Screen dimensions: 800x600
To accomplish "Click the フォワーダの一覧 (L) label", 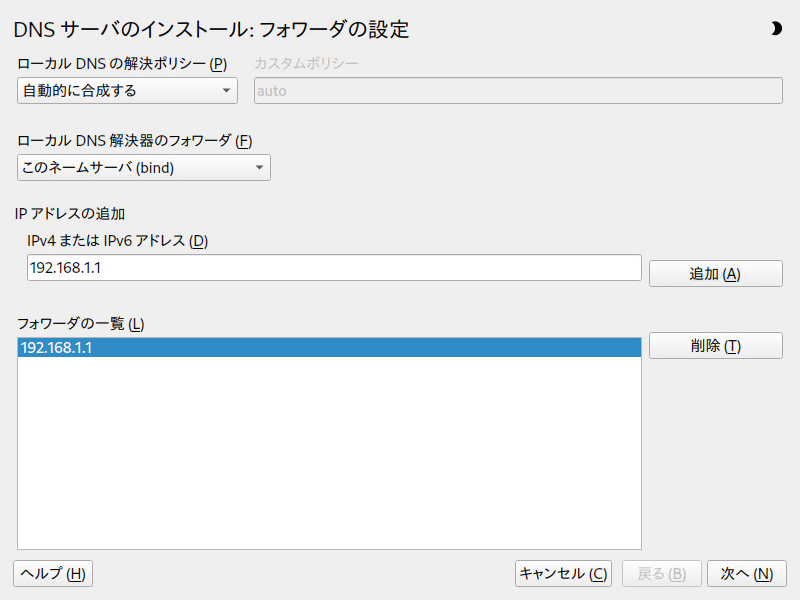I will (81, 323).
